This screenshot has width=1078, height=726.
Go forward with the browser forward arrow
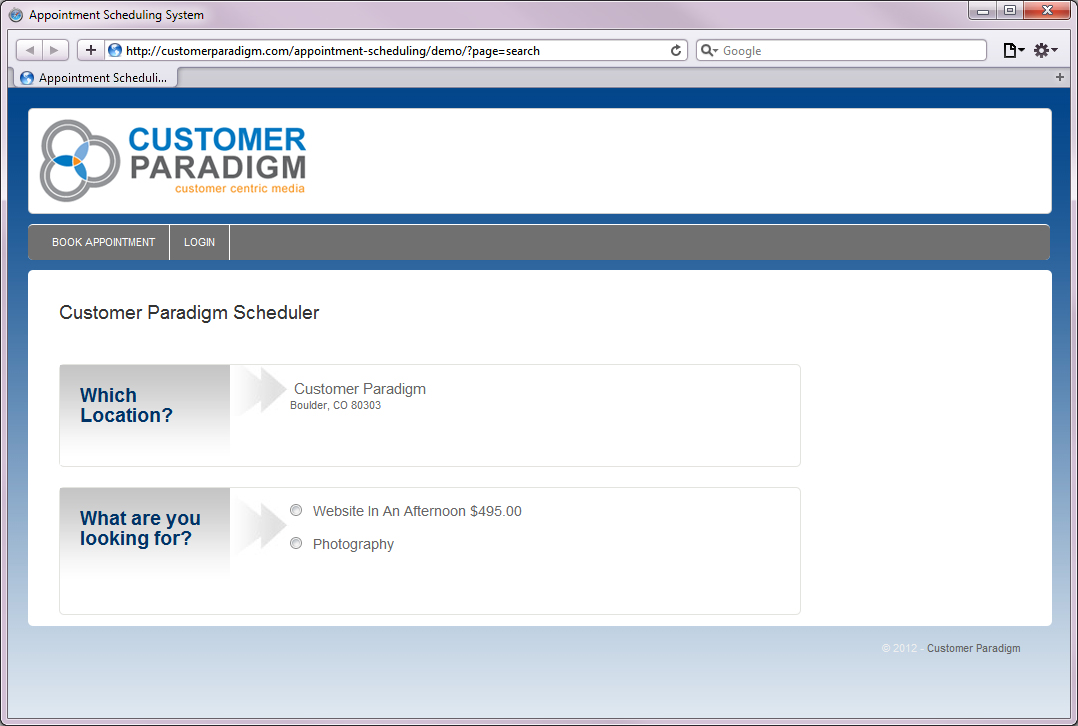55,50
